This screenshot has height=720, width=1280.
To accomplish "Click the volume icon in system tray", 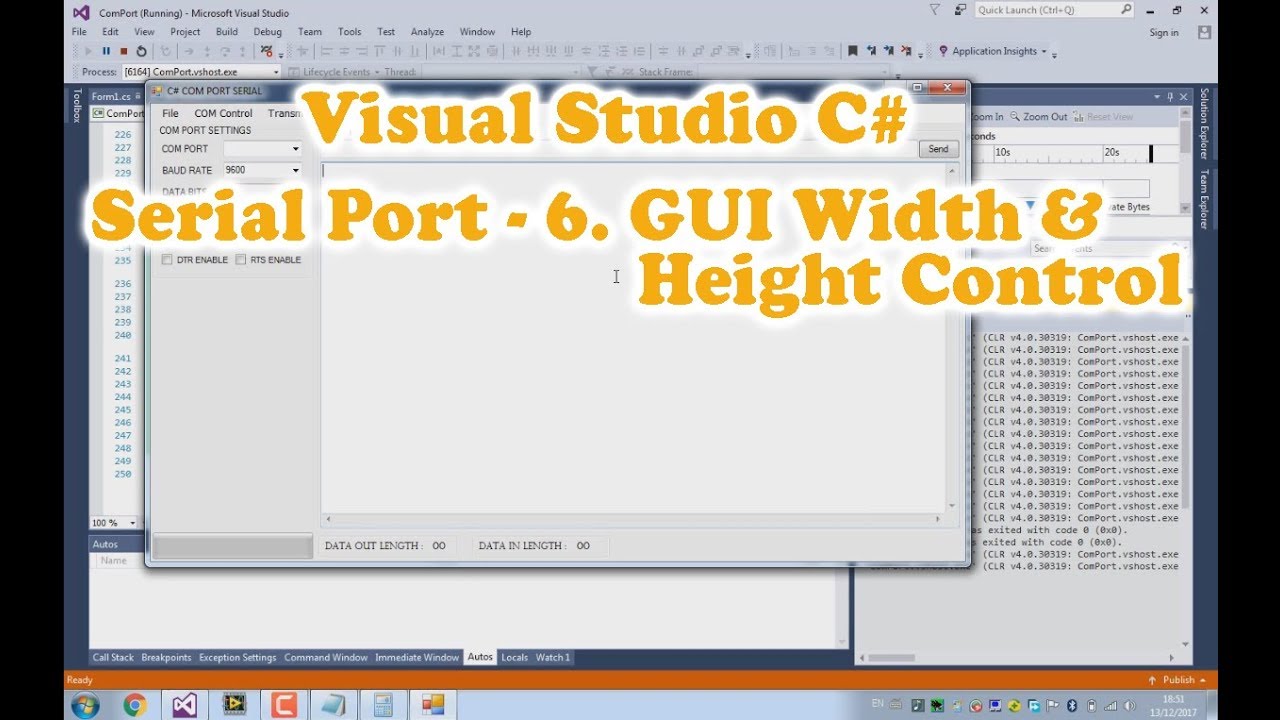I will (x=1130, y=705).
